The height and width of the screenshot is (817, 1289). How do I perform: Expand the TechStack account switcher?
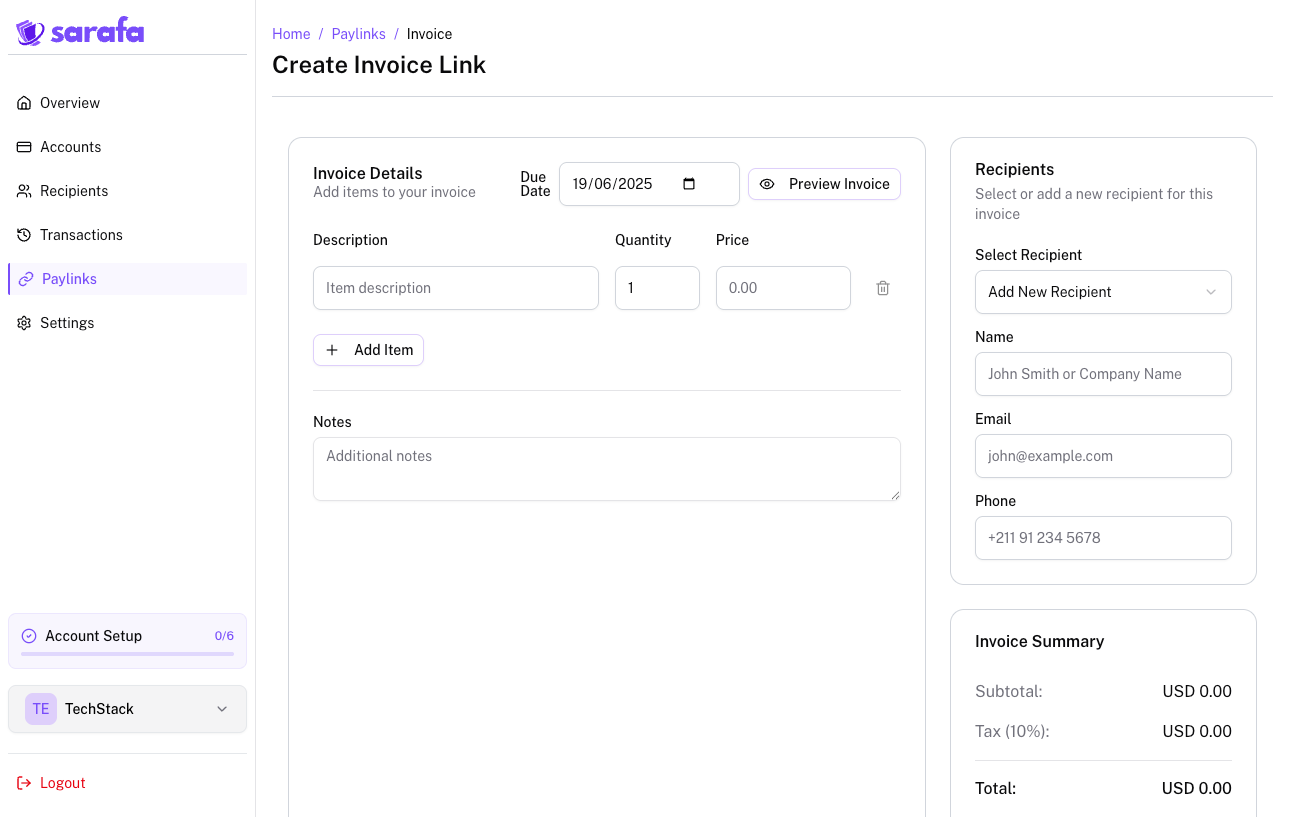tap(127, 709)
